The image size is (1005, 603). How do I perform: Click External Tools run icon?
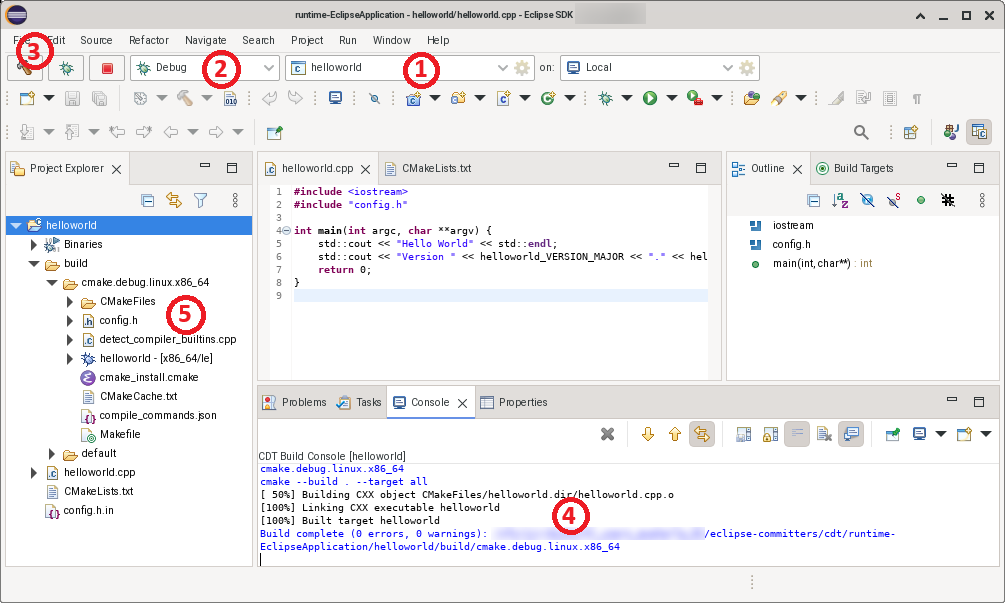pyautogui.click(x=695, y=98)
